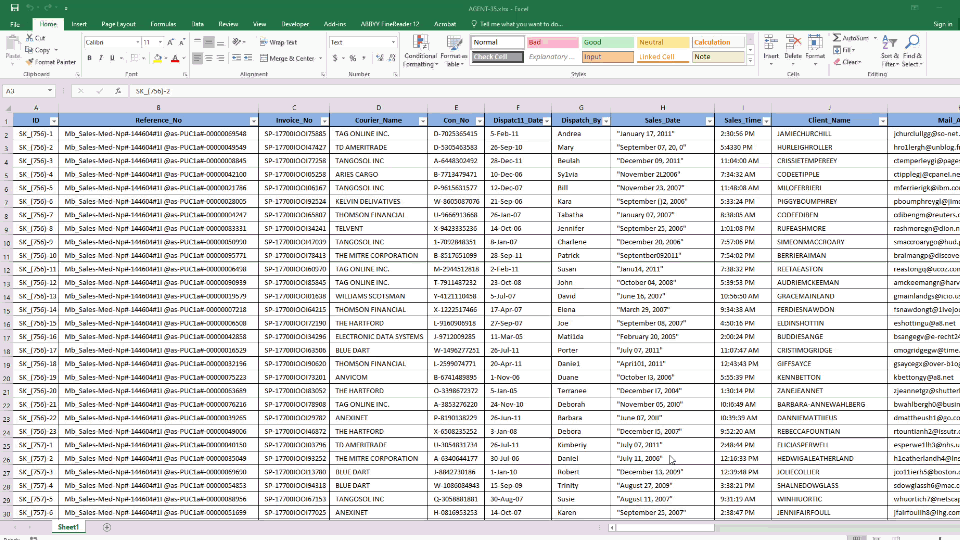This screenshot has height=540, width=960.
Task: Click the Format cells icon
Action: point(815,43)
